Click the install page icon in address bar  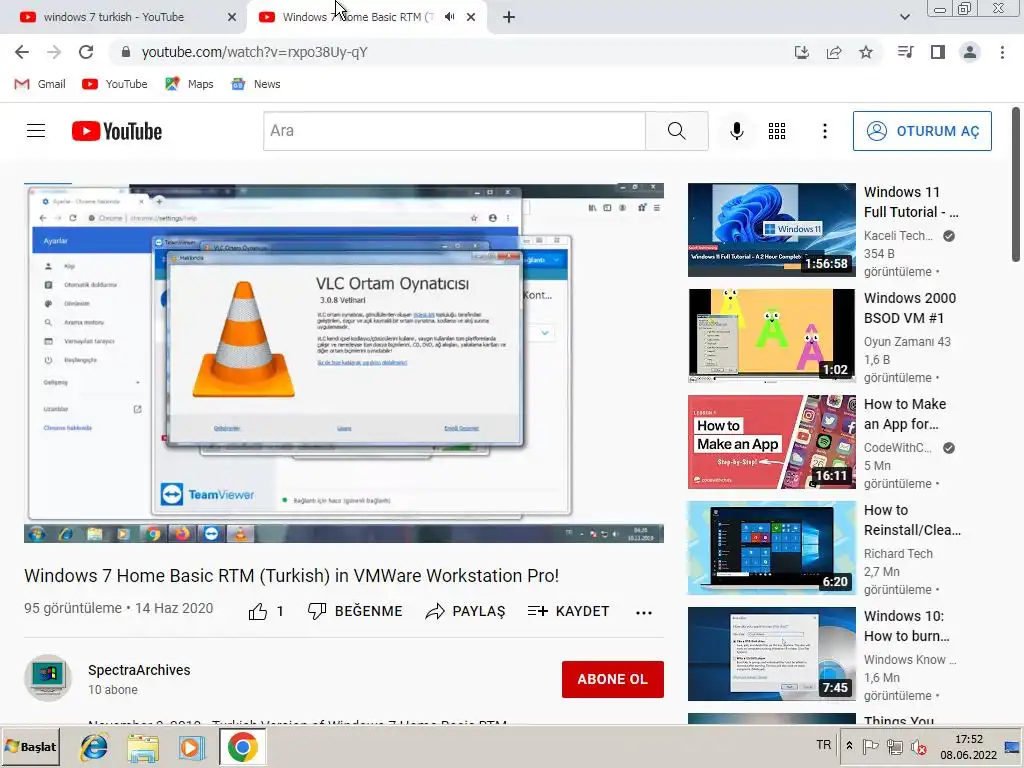801,52
